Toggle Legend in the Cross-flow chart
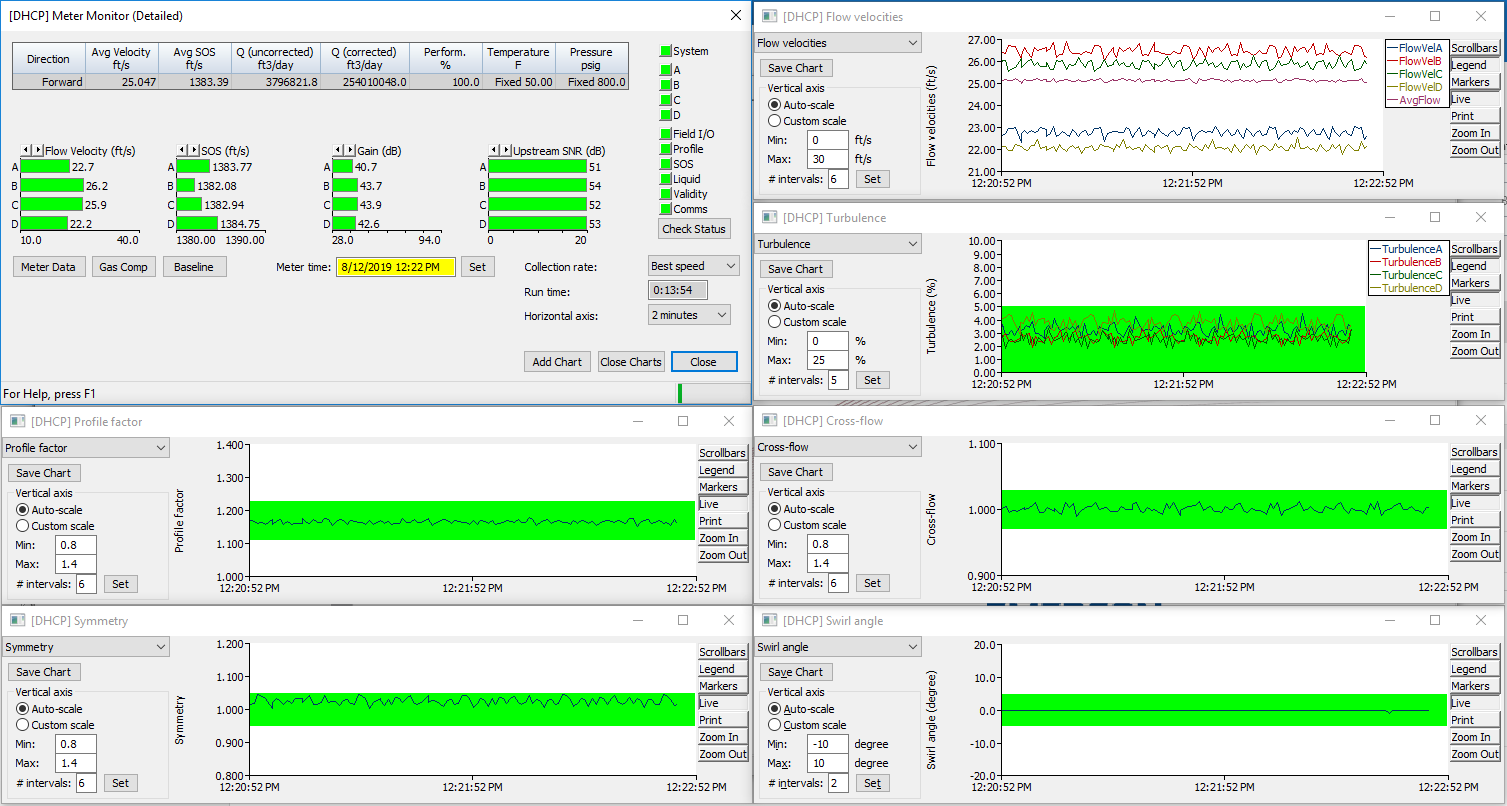 pos(1475,469)
